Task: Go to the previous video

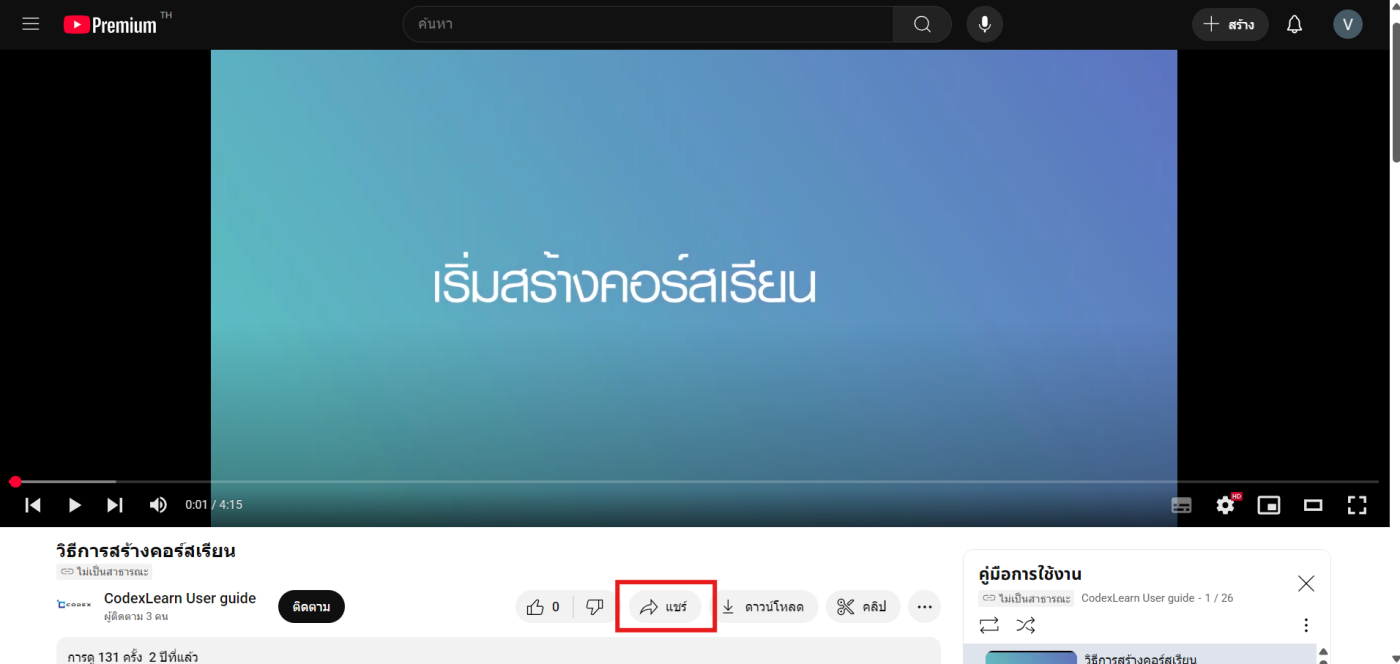Action: point(33,505)
